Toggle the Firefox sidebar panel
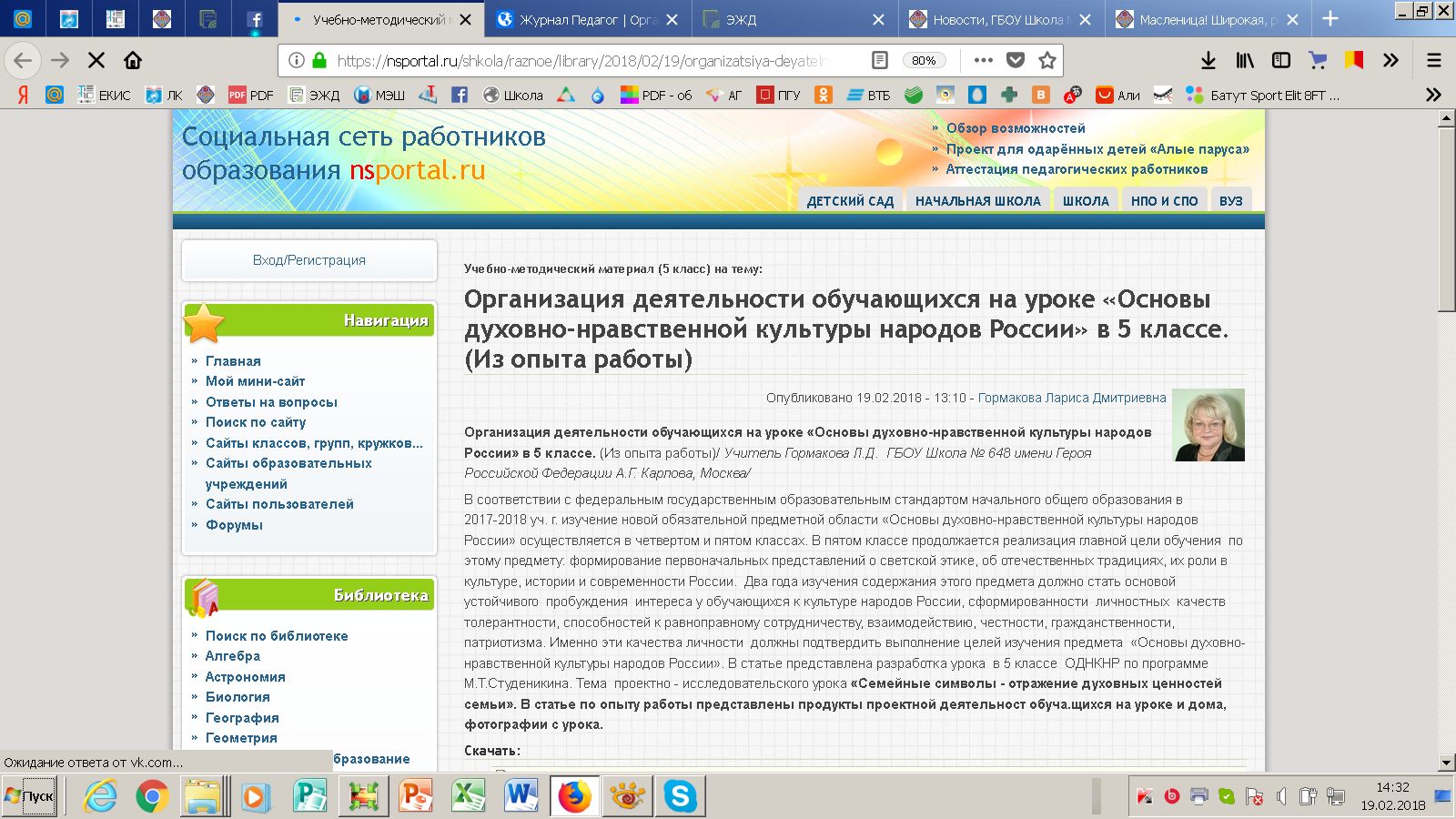 pos(1280,60)
